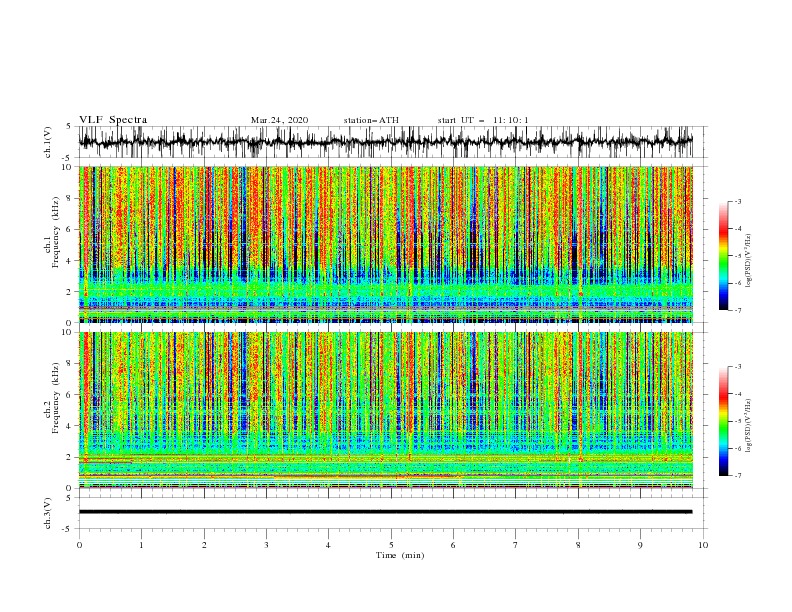Click the ch.1 "log(PSD)(V²/Hz)" color bar caption

click(x=748, y=261)
